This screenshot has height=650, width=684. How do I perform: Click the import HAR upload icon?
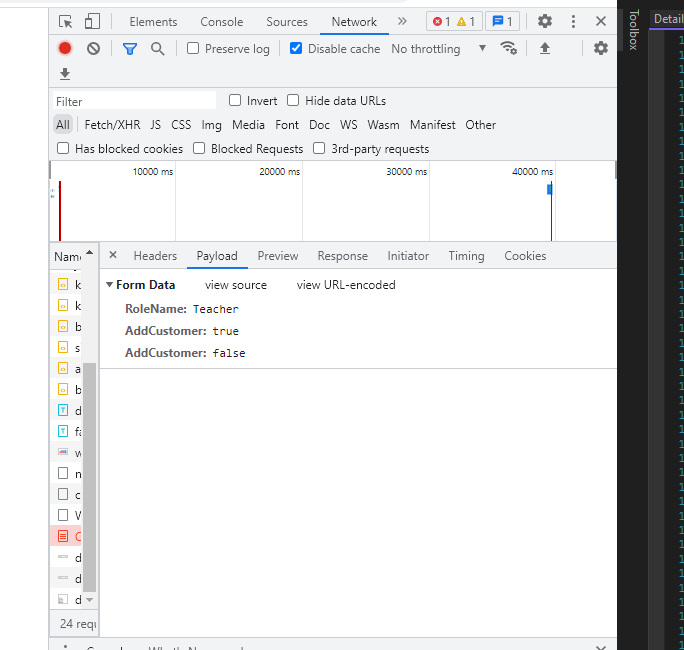click(545, 48)
